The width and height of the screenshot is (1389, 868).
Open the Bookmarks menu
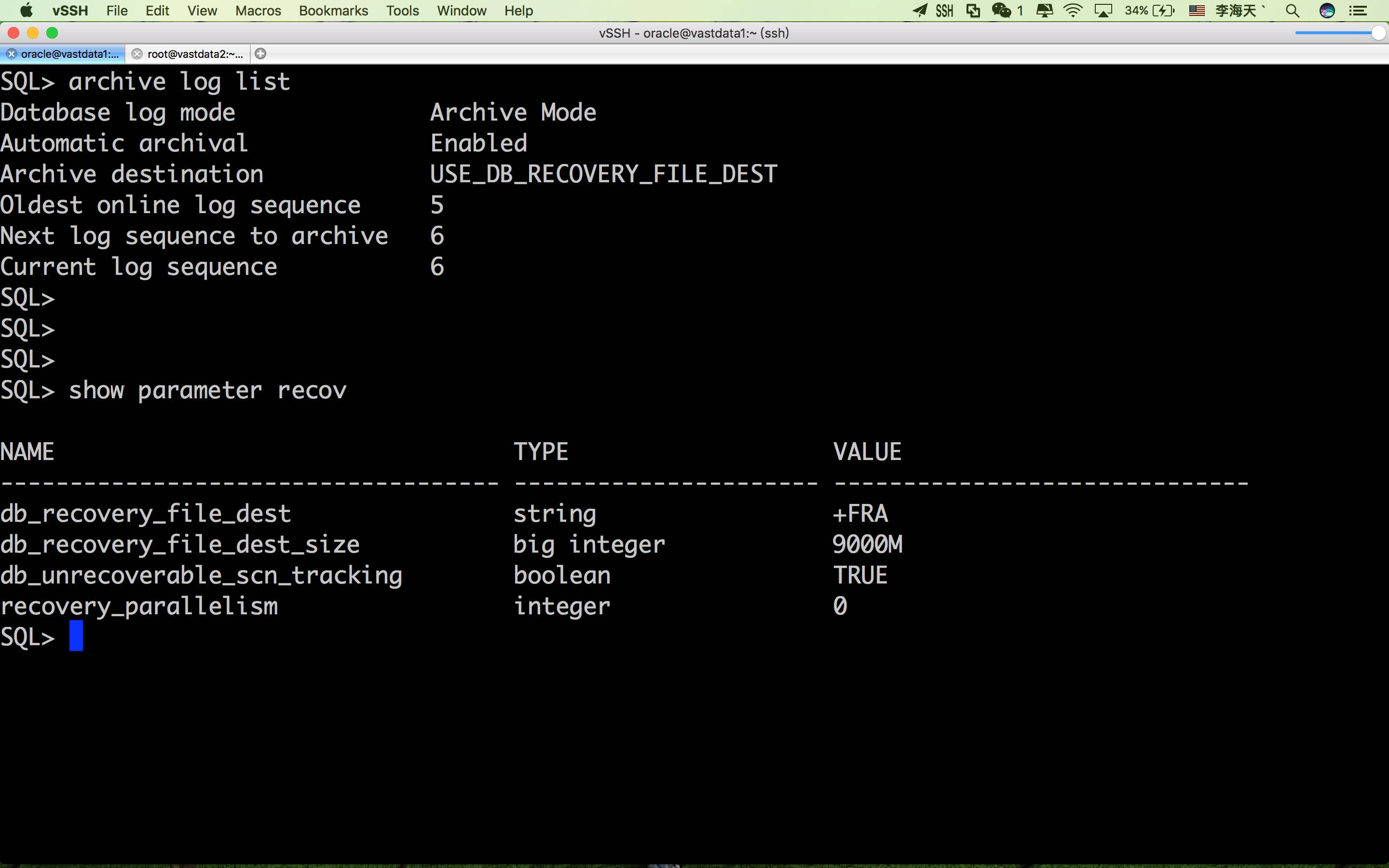pos(333,10)
